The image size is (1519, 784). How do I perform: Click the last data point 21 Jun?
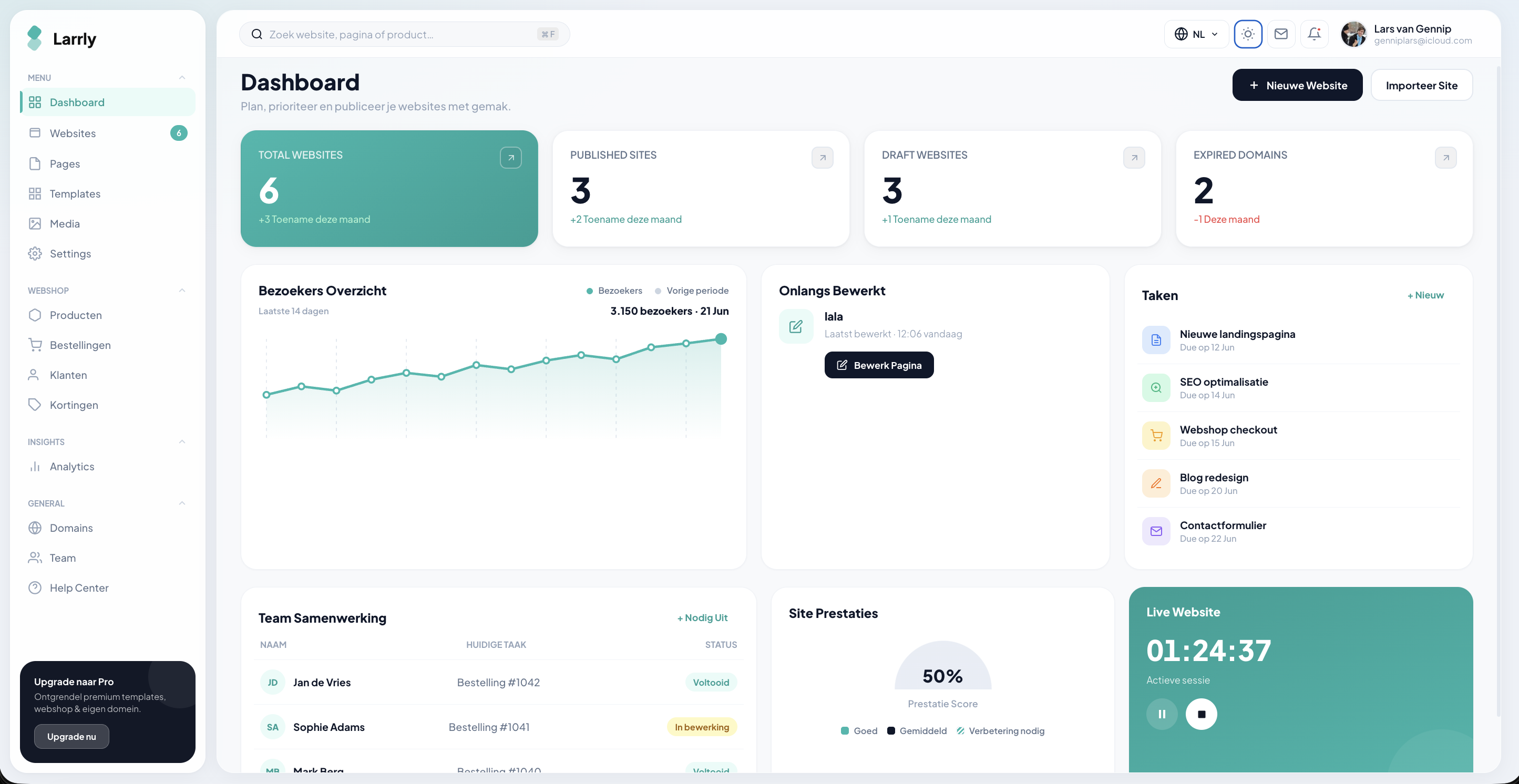click(721, 339)
